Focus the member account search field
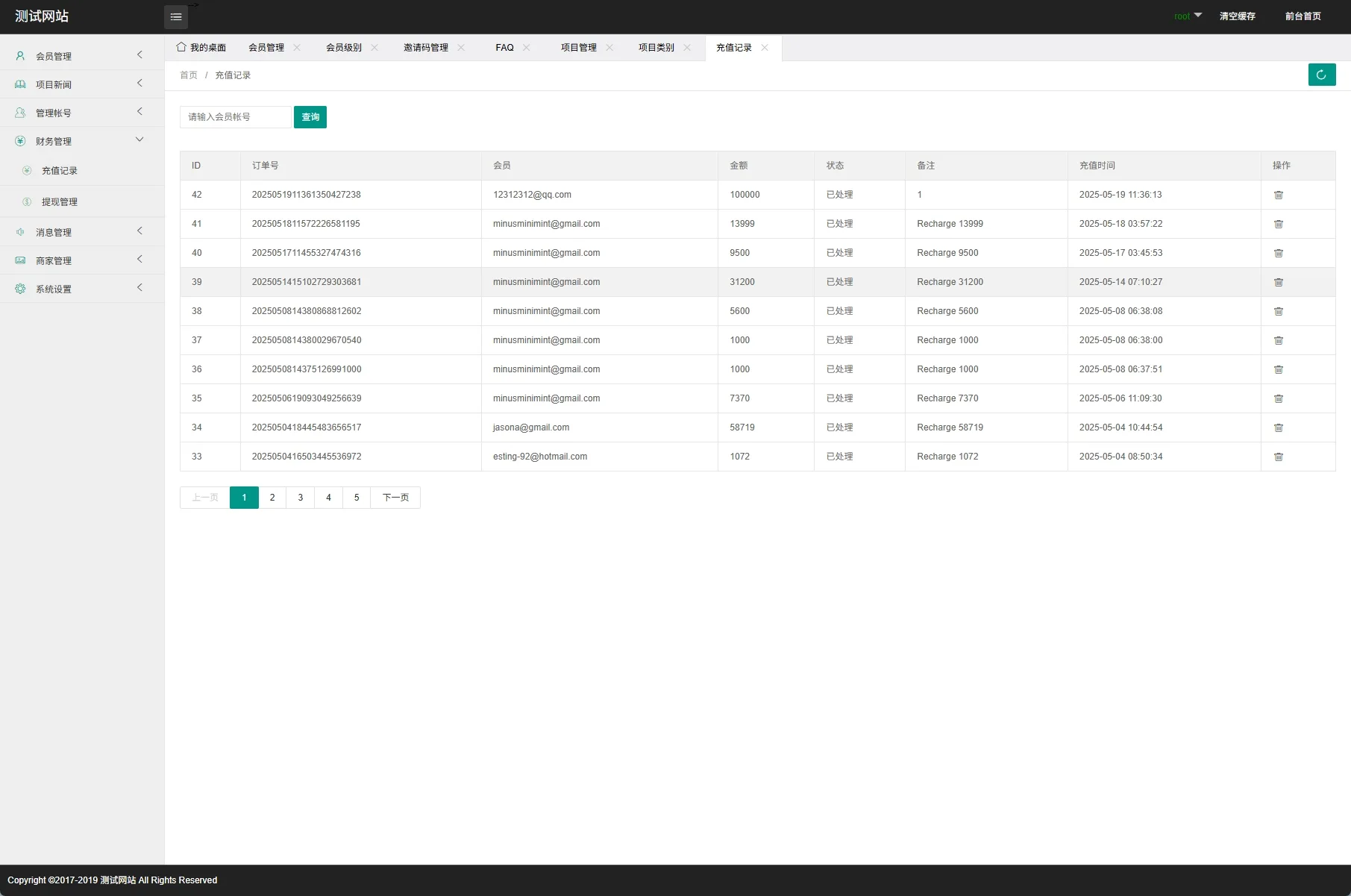The width and height of the screenshot is (1351, 896). click(x=235, y=117)
